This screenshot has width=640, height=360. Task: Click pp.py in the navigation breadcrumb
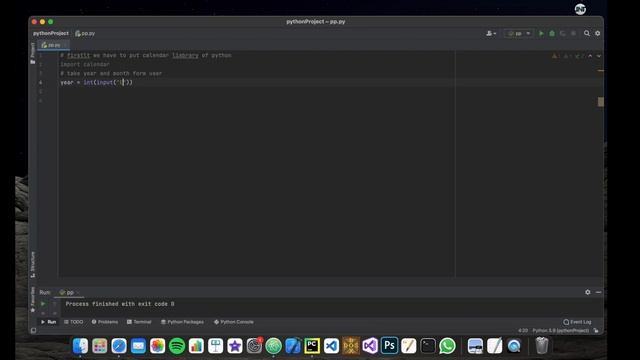click(85, 33)
